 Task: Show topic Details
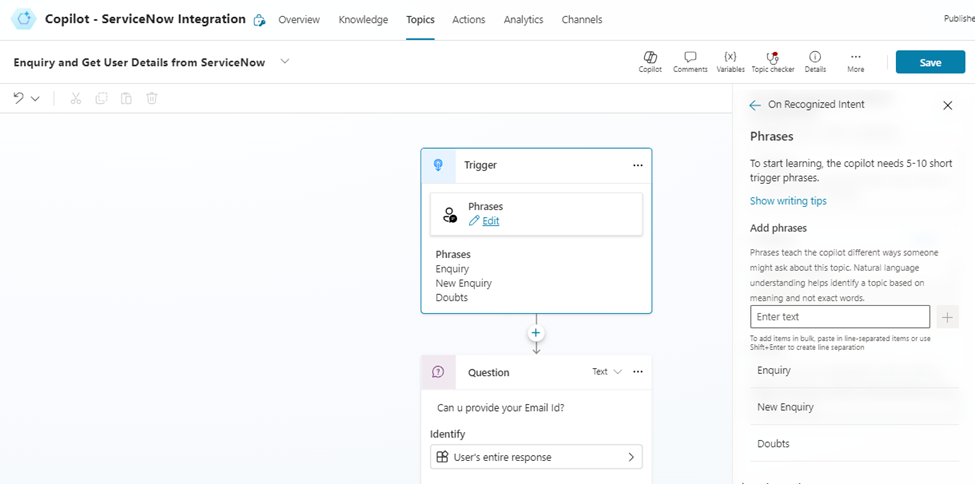click(x=815, y=58)
